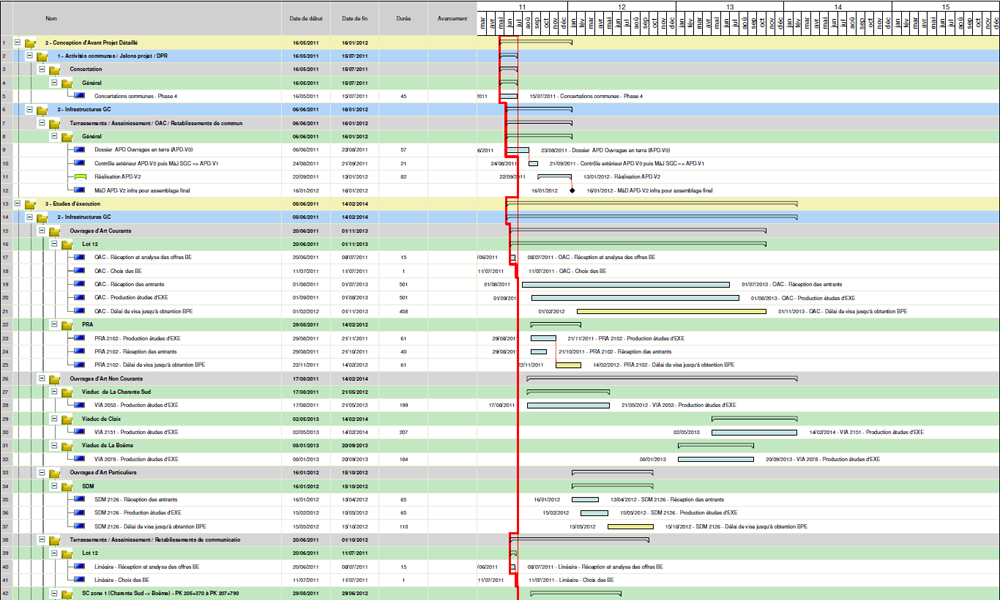Click the task icon for Contrôle extérieur APD-V0
Screen dimensions: 1000x600
pos(80,163)
